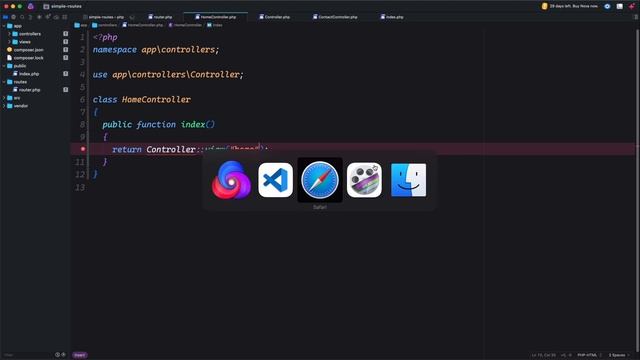Switch to Safari in the app switcher
Screen dimensions: 640x360
(320, 180)
